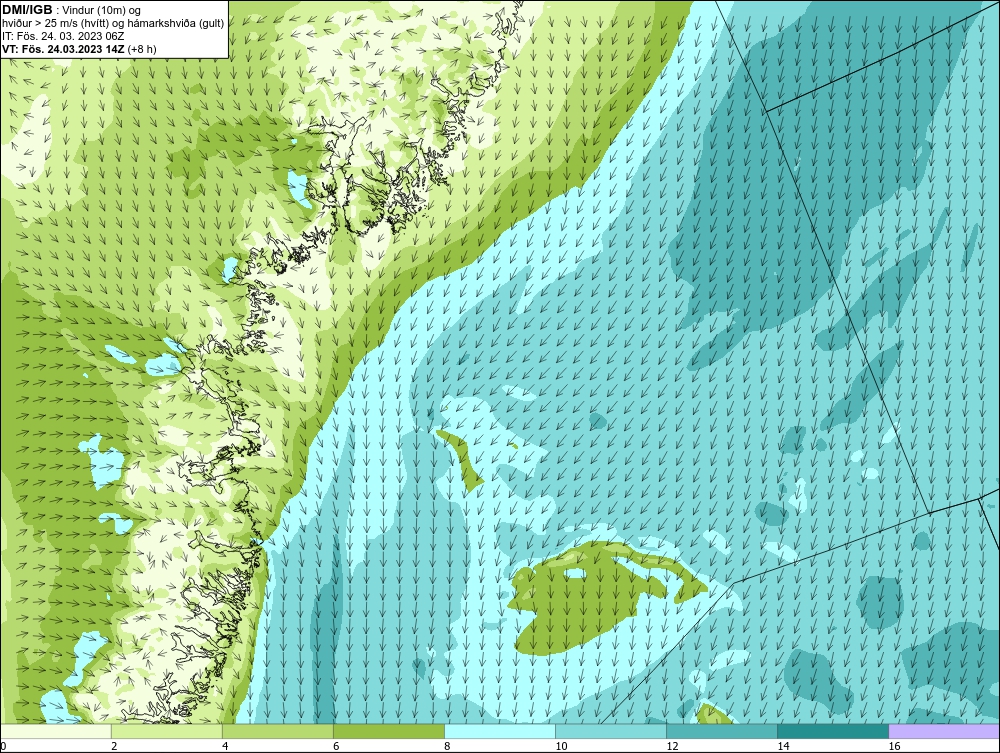Click the 0–2 m/s pale legend swatch
Screen dimensions: 1000x753
55,731
